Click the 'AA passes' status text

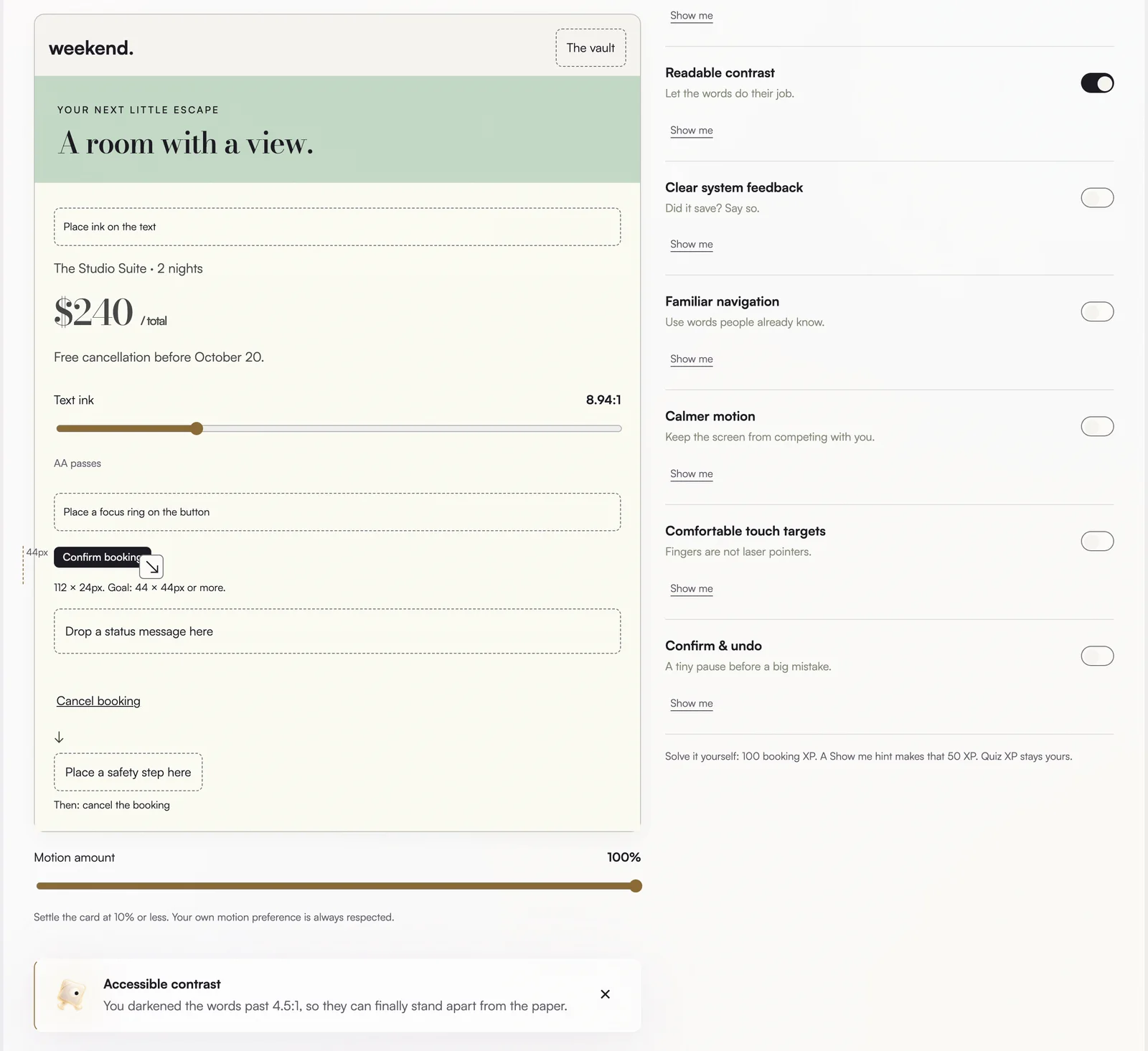pyautogui.click(x=77, y=463)
